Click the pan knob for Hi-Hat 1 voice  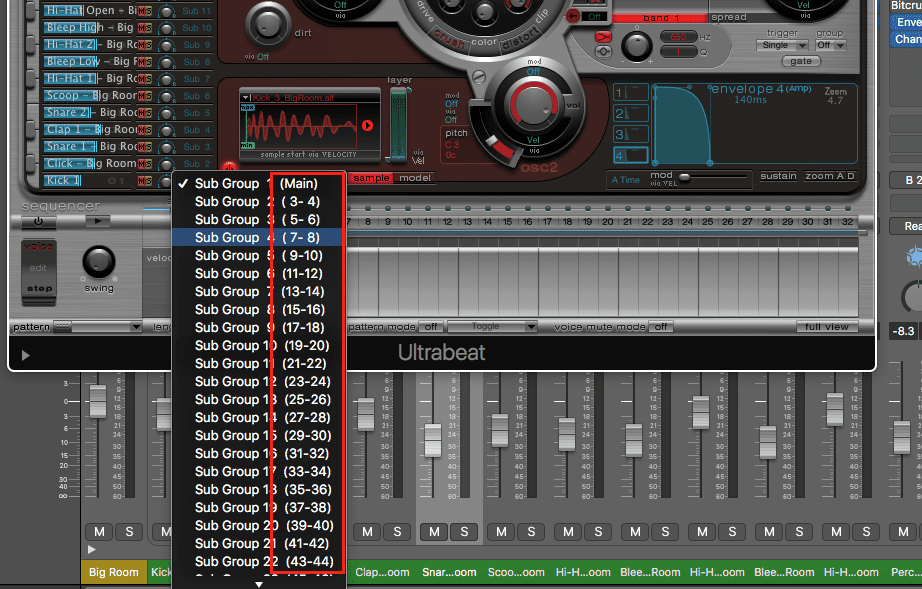pos(167,79)
